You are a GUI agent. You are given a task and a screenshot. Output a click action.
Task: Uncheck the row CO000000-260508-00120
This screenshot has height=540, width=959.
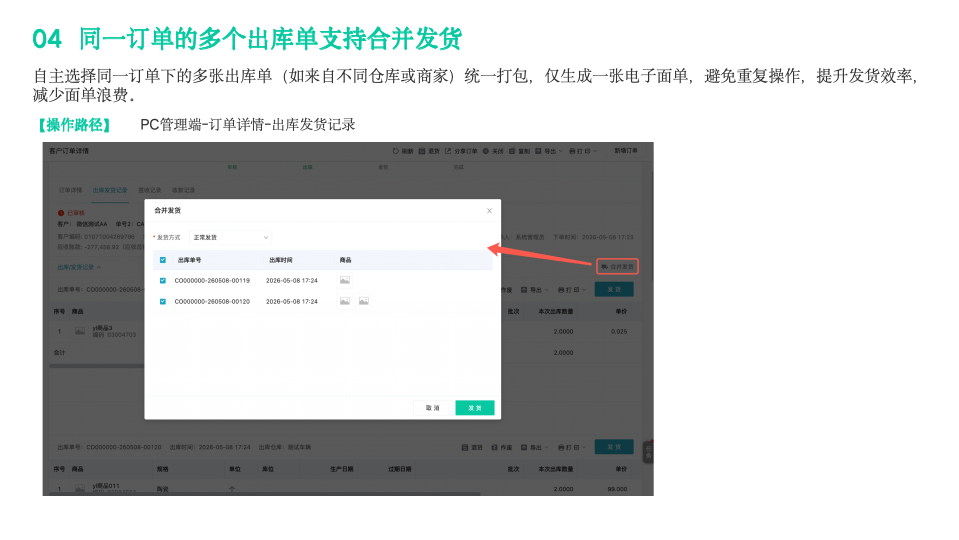coord(163,301)
